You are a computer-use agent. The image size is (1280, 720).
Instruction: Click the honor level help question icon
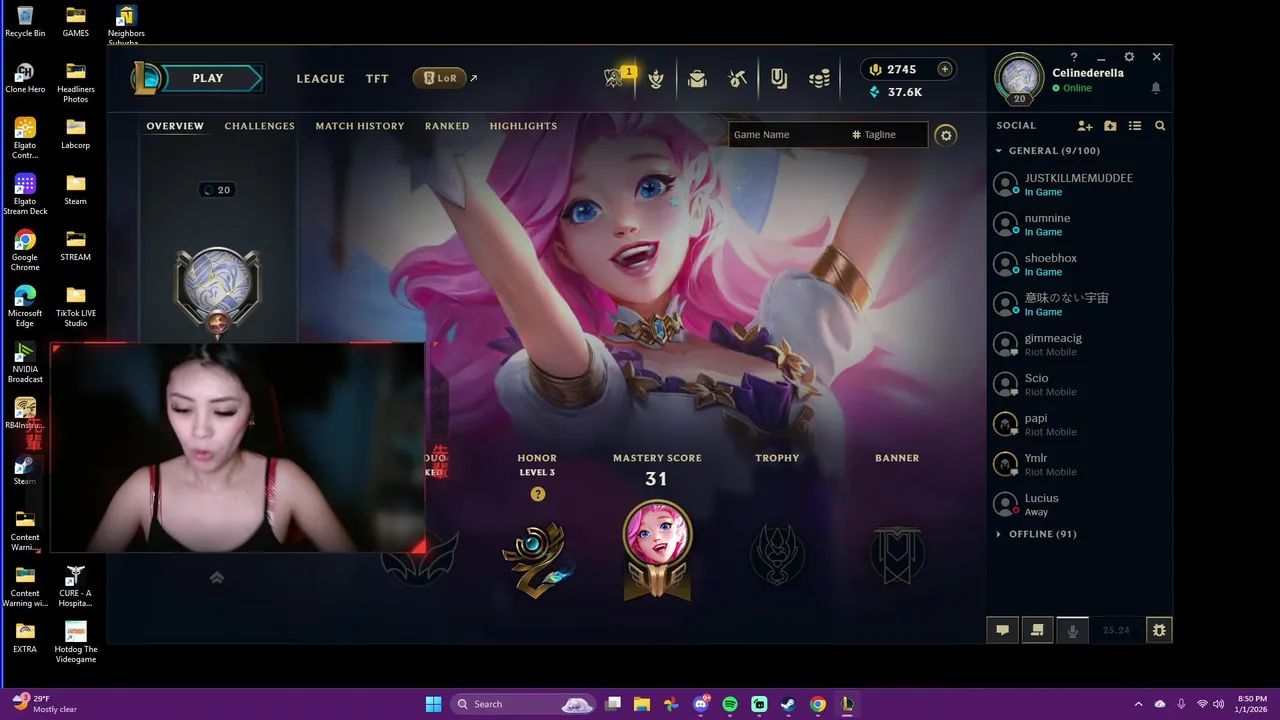(x=537, y=494)
